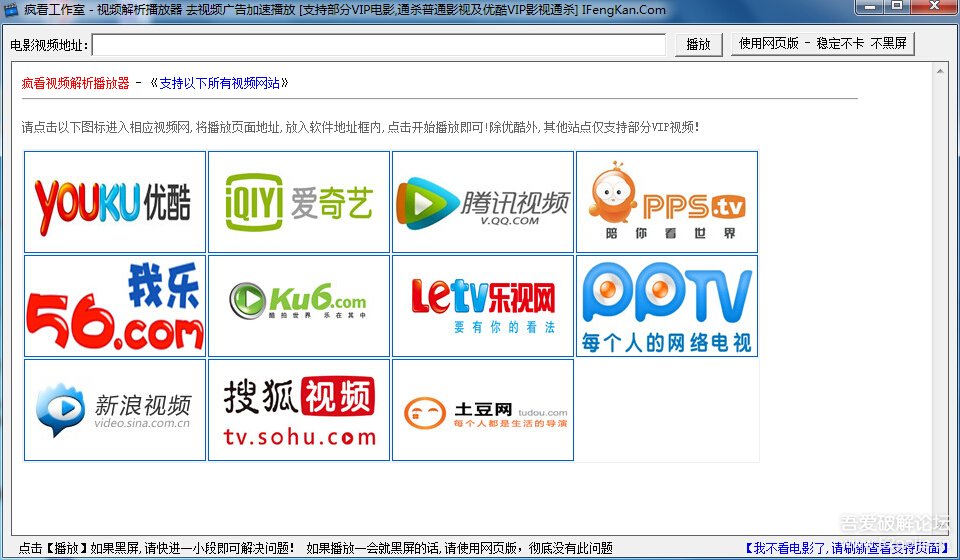Close the 疯看工作室 window
This screenshot has height=560, width=960.
point(934,7)
